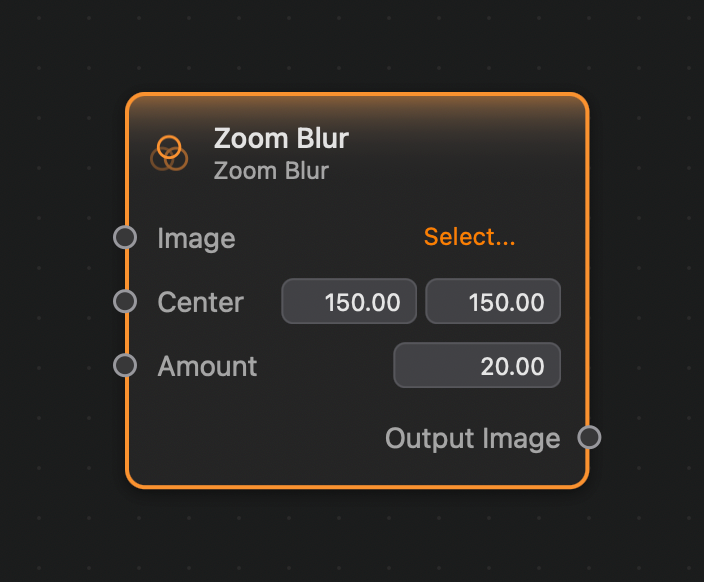Click the orange outline border of node
This screenshot has width=704, height=582.
pyautogui.click(x=357, y=486)
